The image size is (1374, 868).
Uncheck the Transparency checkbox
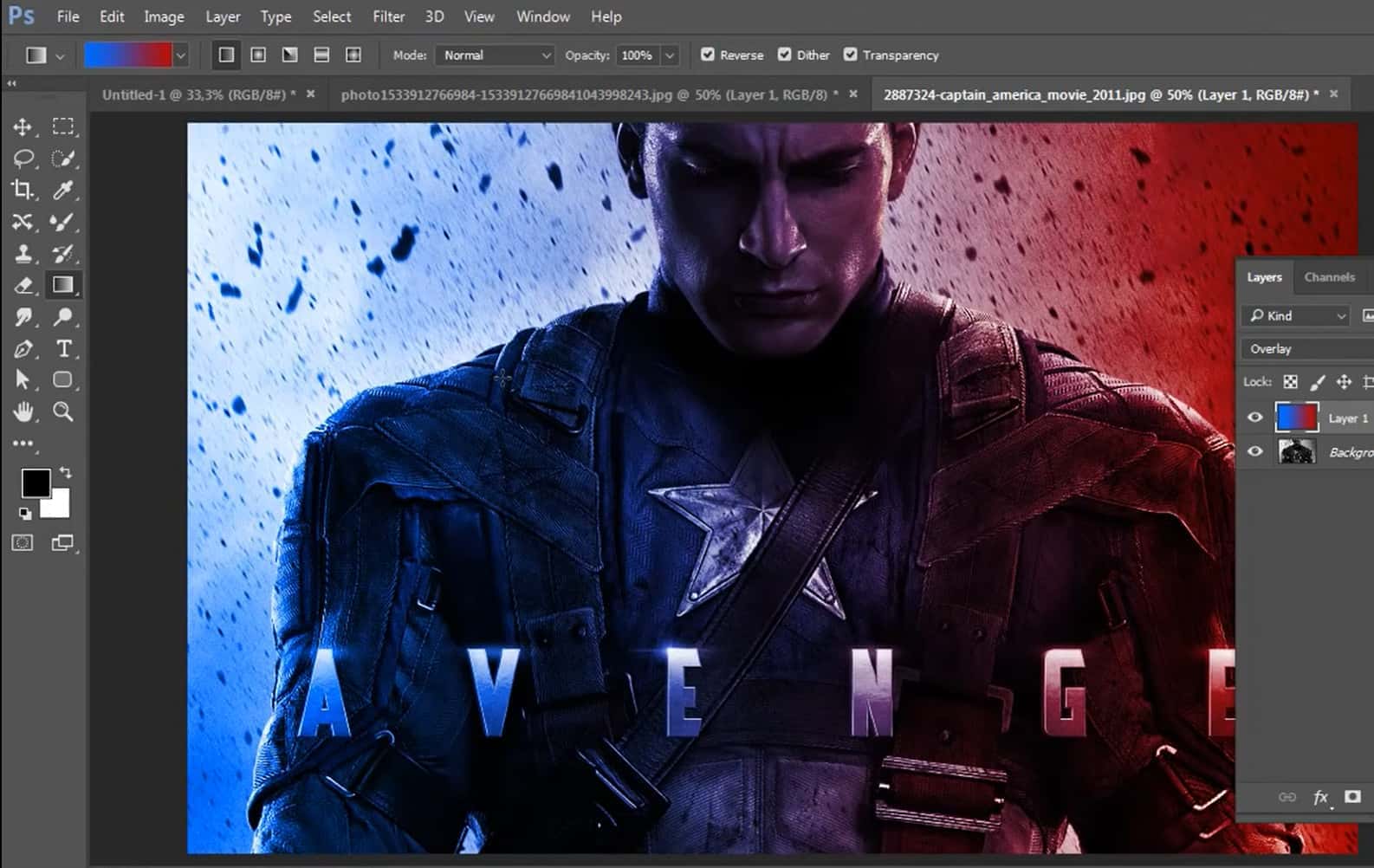(x=851, y=55)
